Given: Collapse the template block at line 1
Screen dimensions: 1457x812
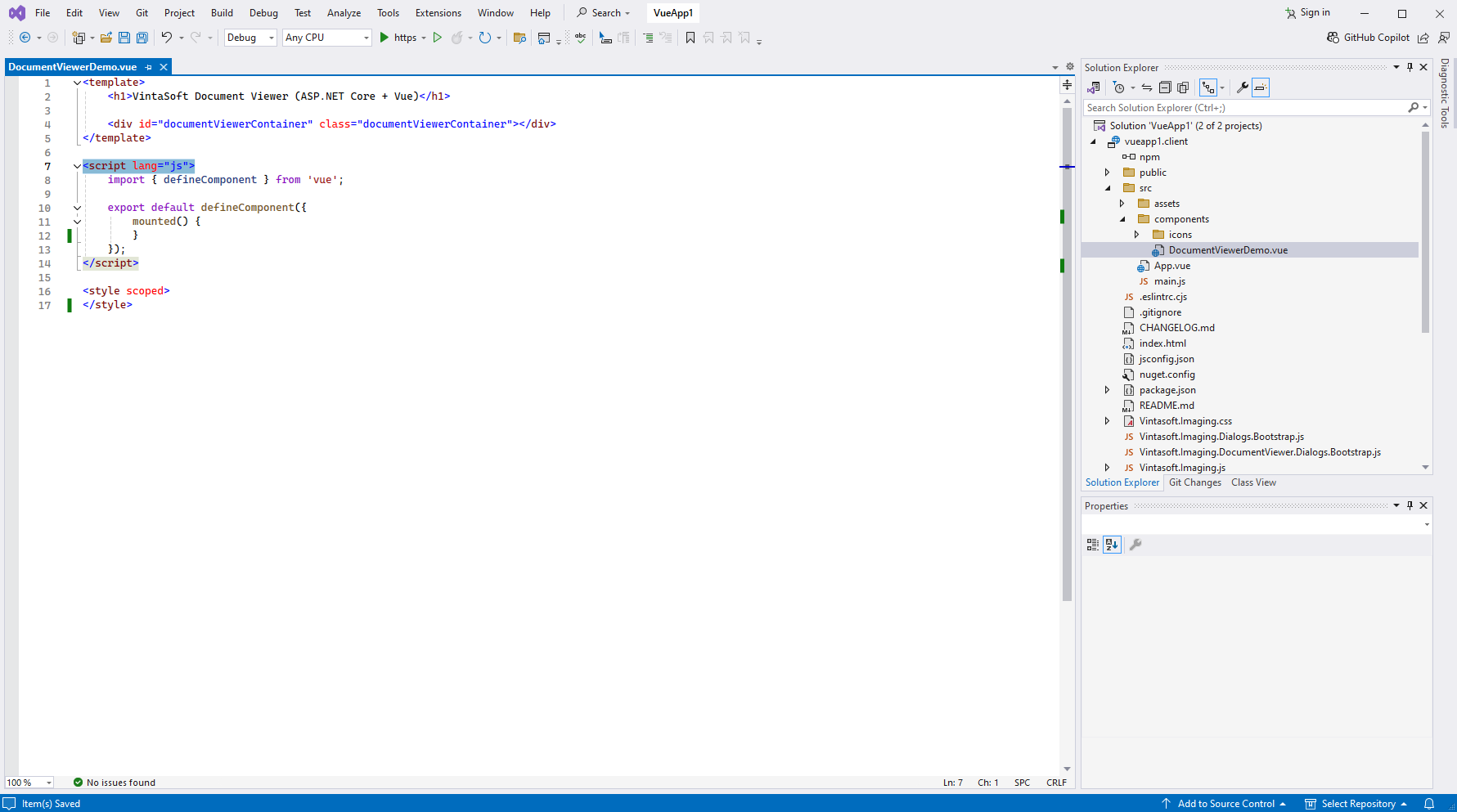Looking at the screenshot, I should click(77, 83).
